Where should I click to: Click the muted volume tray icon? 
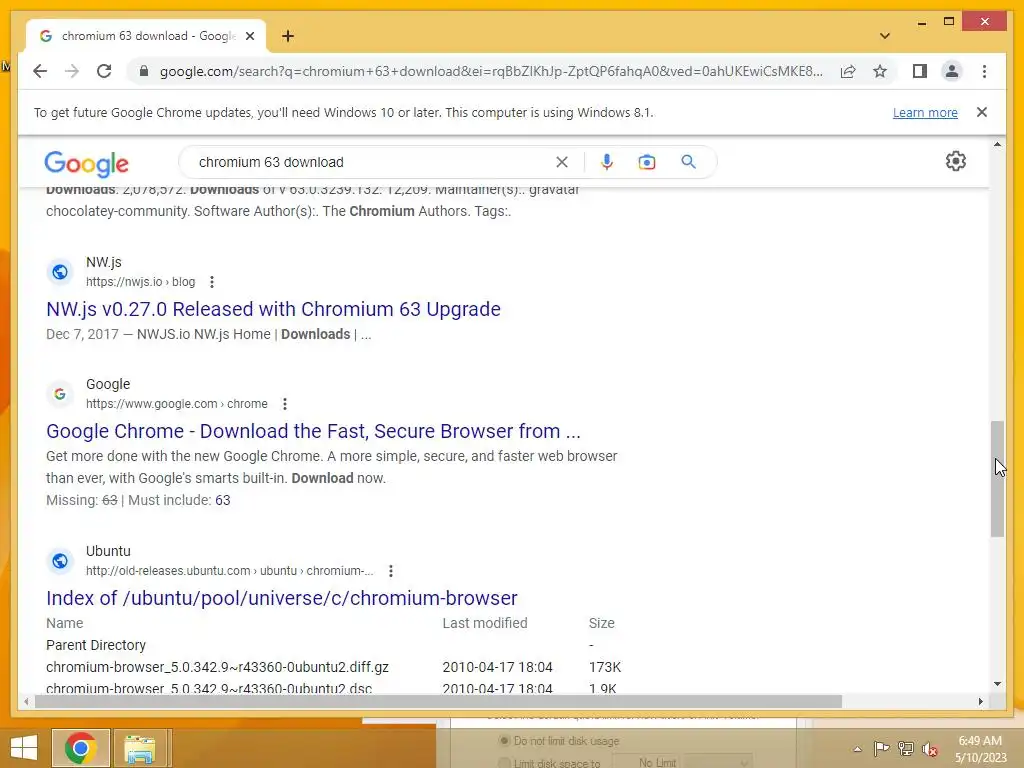(x=929, y=749)
